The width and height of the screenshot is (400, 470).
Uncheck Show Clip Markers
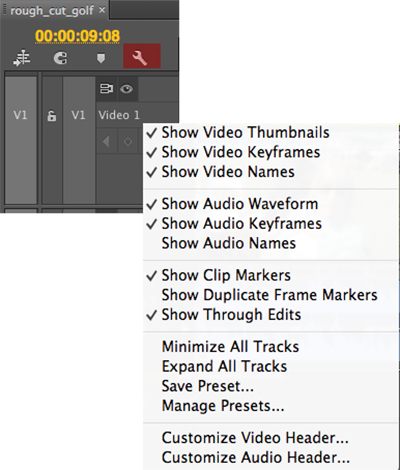pos(271,276)
